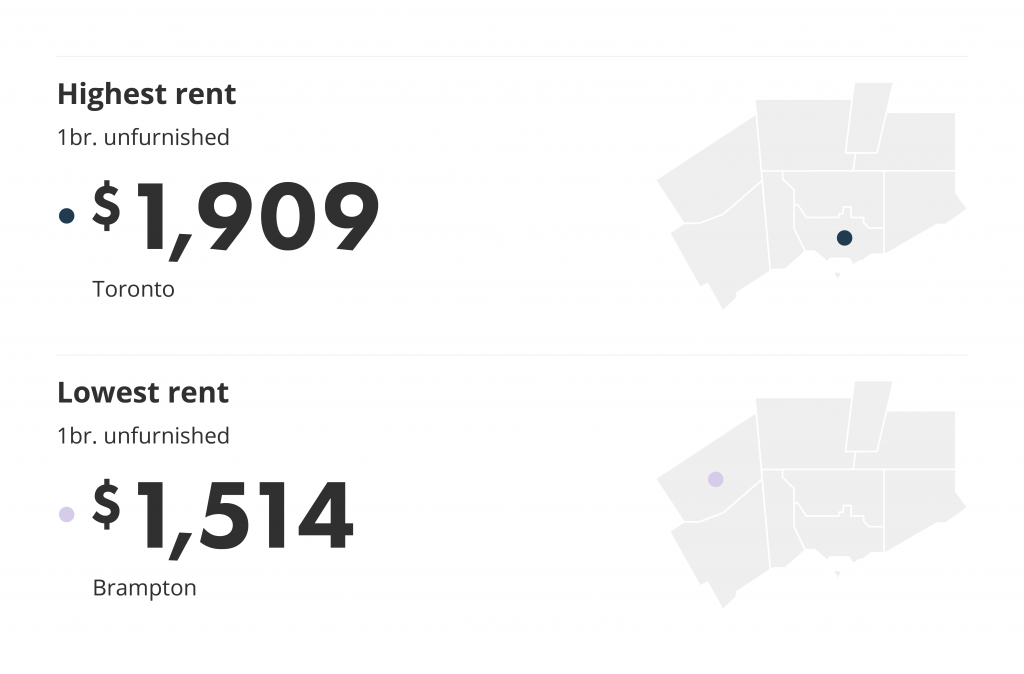The width and height of the screenshot is (1024, 674).
Task: Click the lavender Brampton map marker
Action: coord(716,479)
